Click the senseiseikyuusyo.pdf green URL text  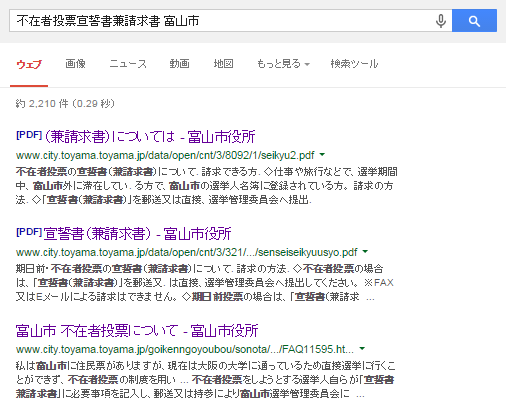tap(186, 252)
